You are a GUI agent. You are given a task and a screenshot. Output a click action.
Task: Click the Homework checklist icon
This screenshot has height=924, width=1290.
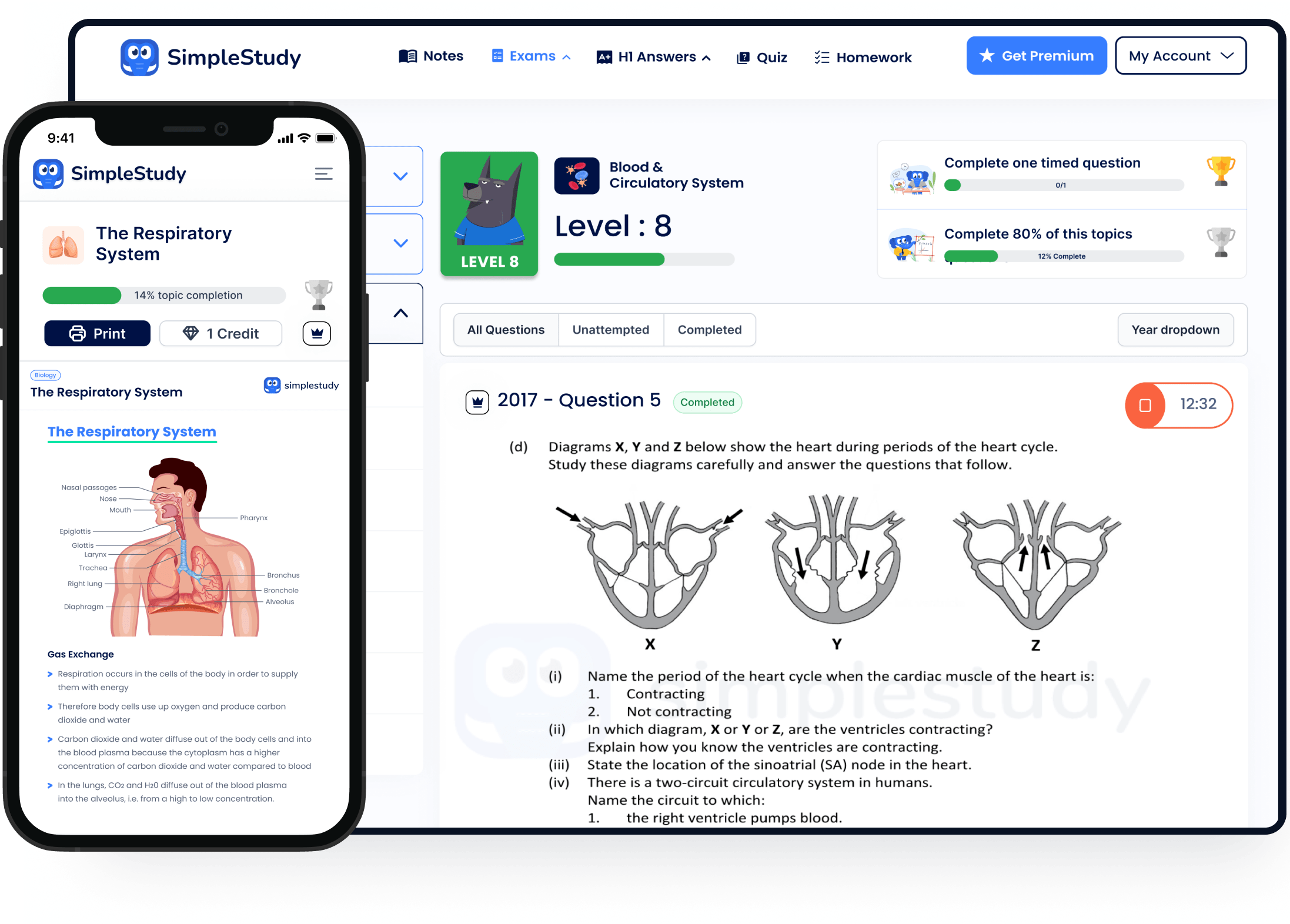(822, 58)
